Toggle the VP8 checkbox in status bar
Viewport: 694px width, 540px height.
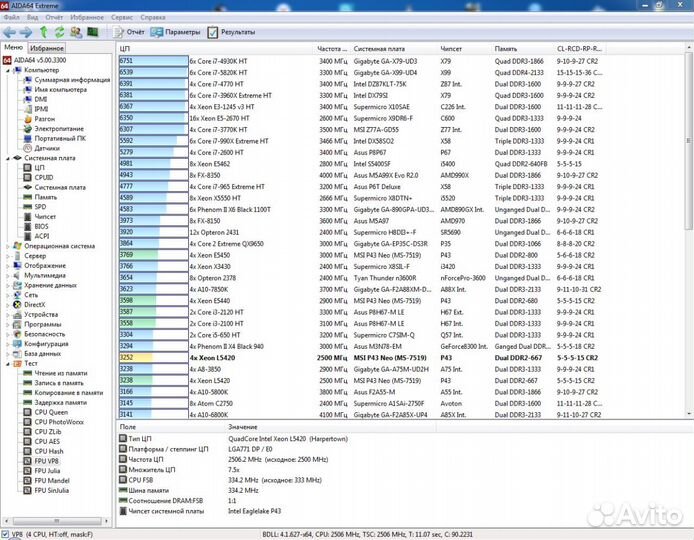[5, 534]
